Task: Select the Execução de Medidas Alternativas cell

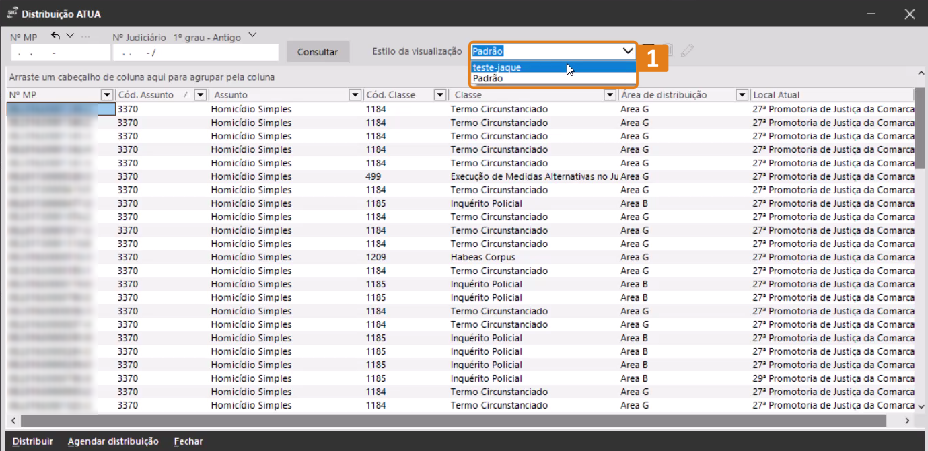Action: (x=533, y=176)
